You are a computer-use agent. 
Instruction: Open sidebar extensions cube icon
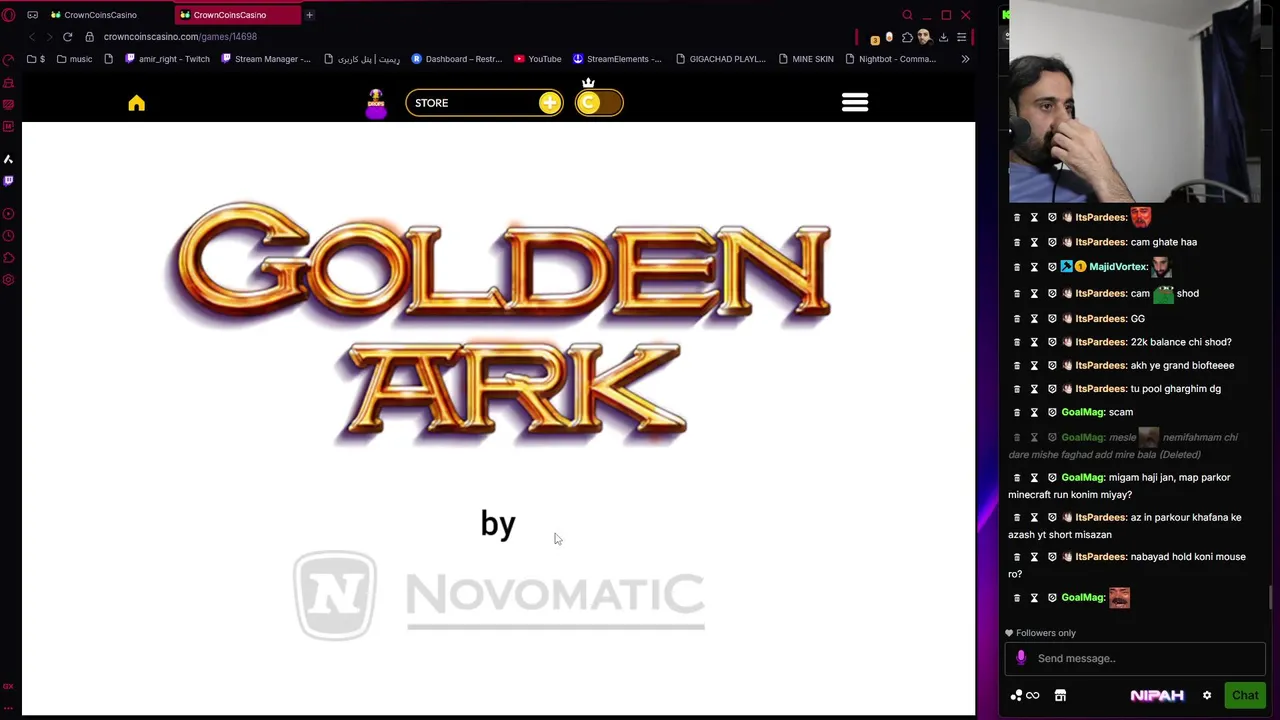tap(8, 258)
